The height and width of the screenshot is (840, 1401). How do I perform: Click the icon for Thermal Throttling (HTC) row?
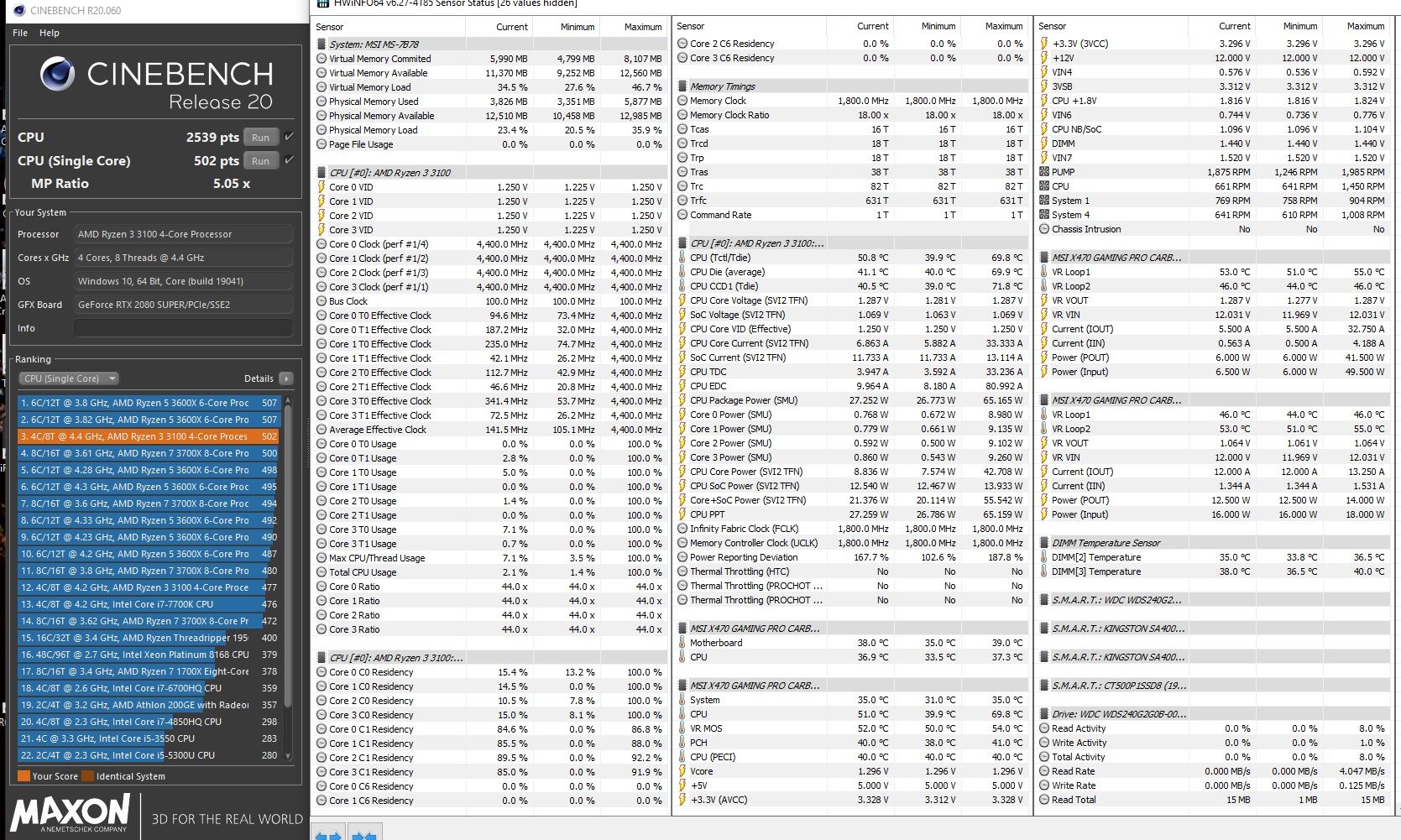(x=682, y=571)
